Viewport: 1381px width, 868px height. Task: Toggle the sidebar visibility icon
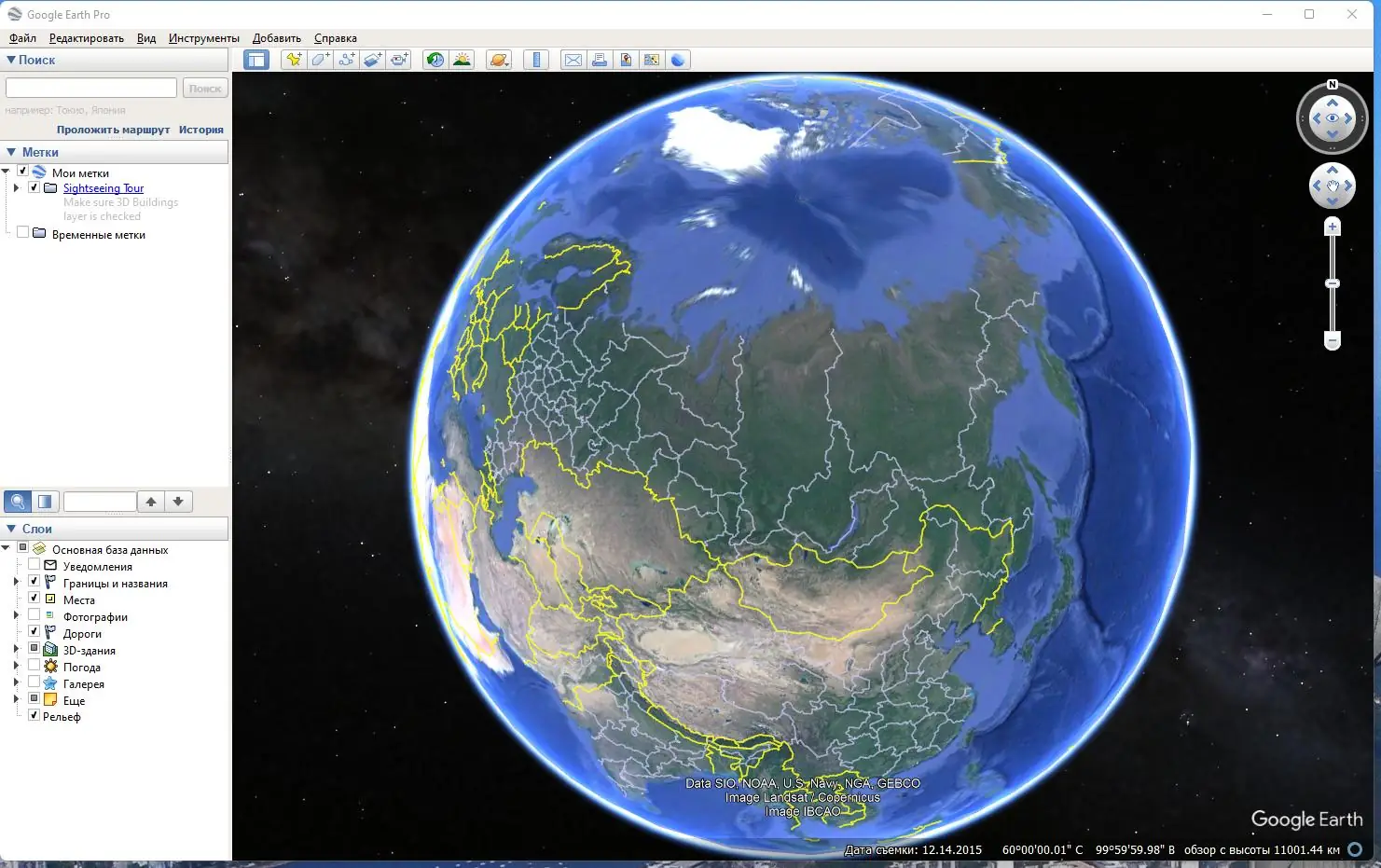255,59
